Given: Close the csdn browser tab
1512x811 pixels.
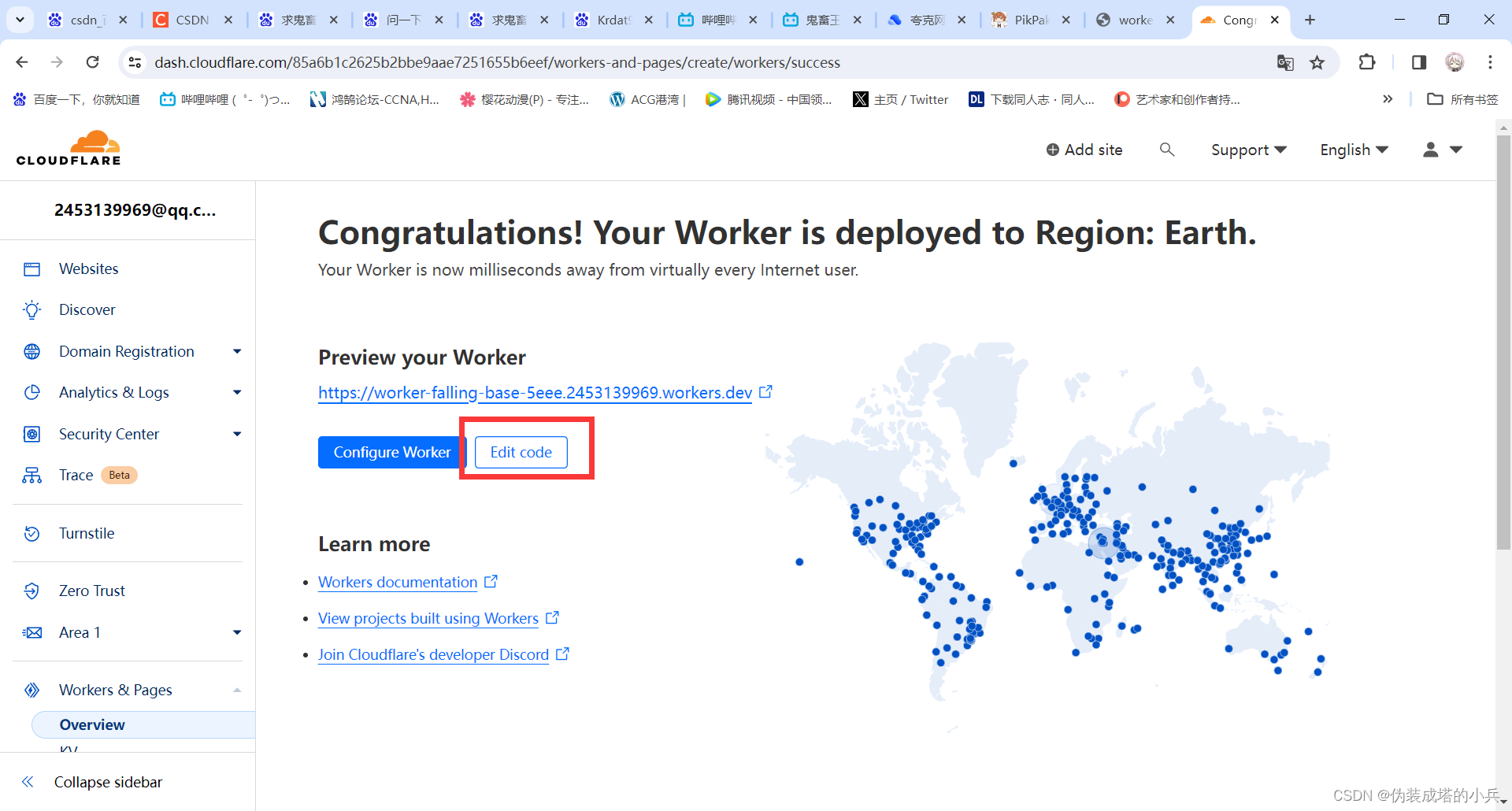Looking at the screenshot, I should click(123, 20).
